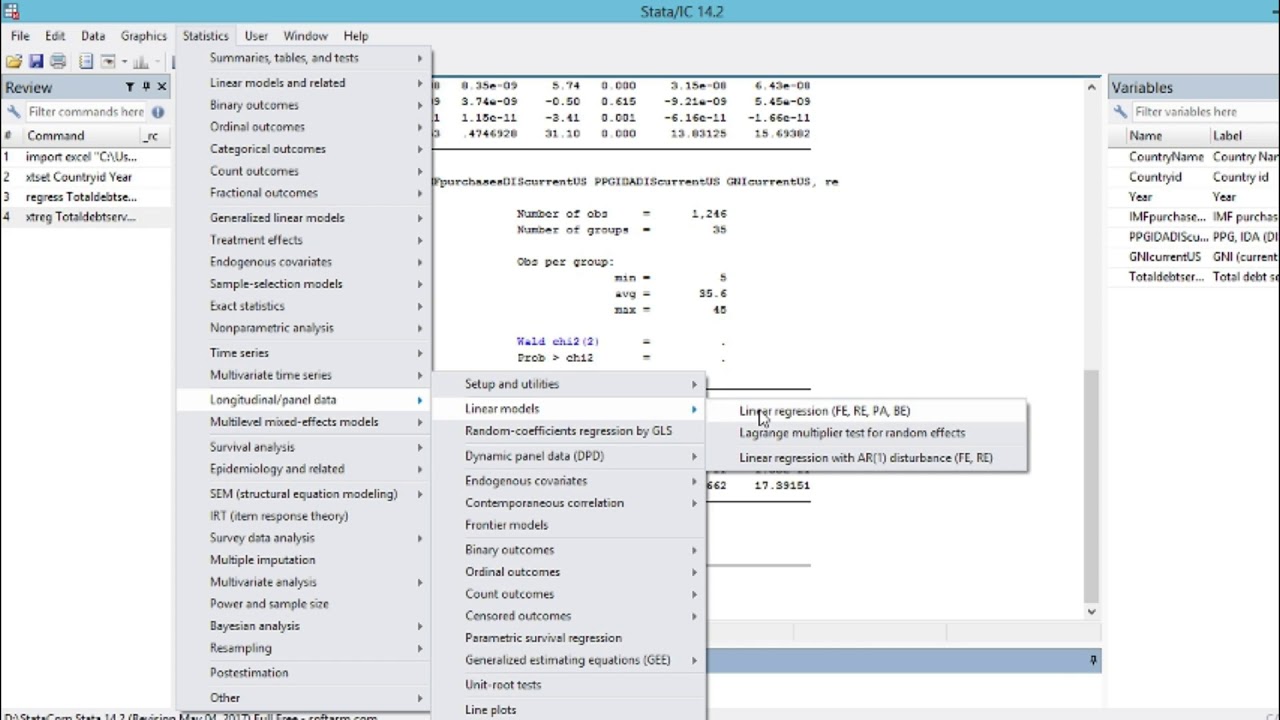The width and height of the screenshot is (1280, 720).
Task: Open the Data menu
Action: (x=93, y=36)
